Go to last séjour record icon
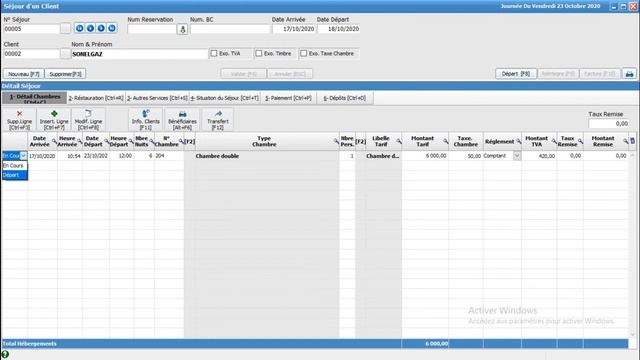Screen dimensions: 640x360 [111, 28]
